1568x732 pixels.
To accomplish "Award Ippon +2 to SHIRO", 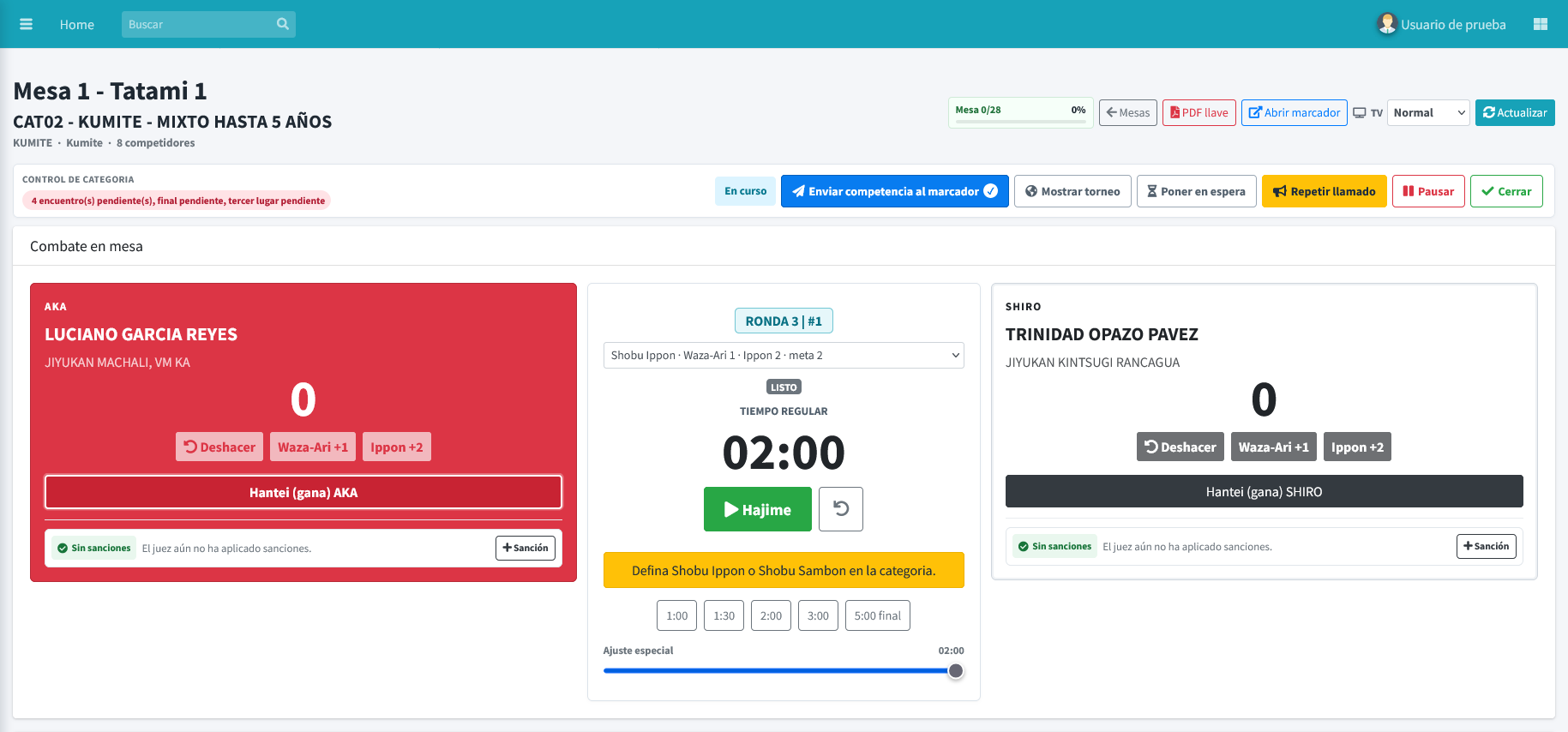I will click(1358, 447).
